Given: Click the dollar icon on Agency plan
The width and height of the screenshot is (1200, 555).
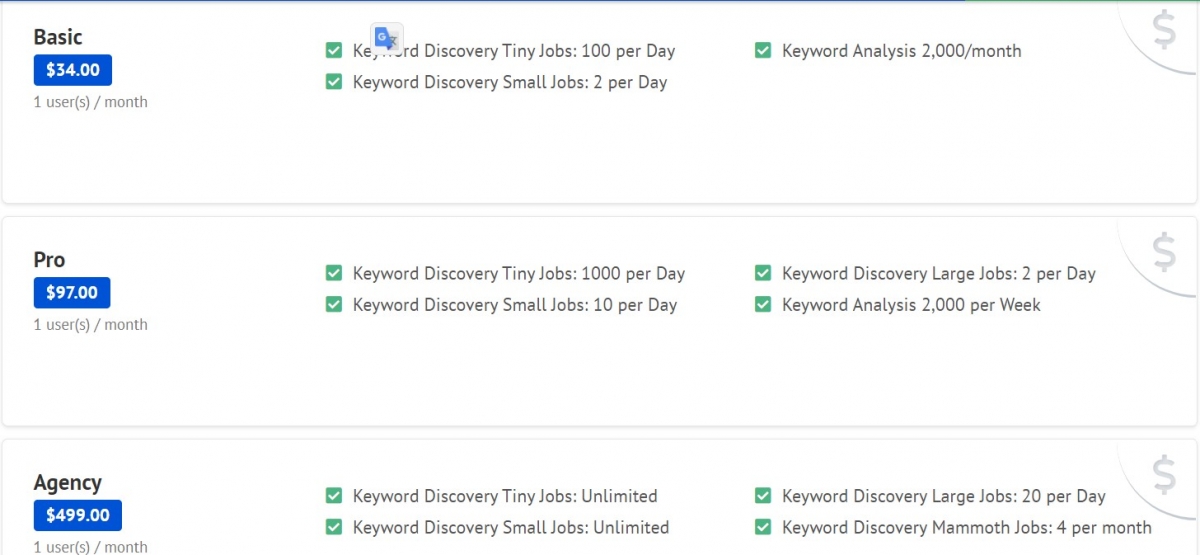Looking at the screenshot, I should point(1164,475).
